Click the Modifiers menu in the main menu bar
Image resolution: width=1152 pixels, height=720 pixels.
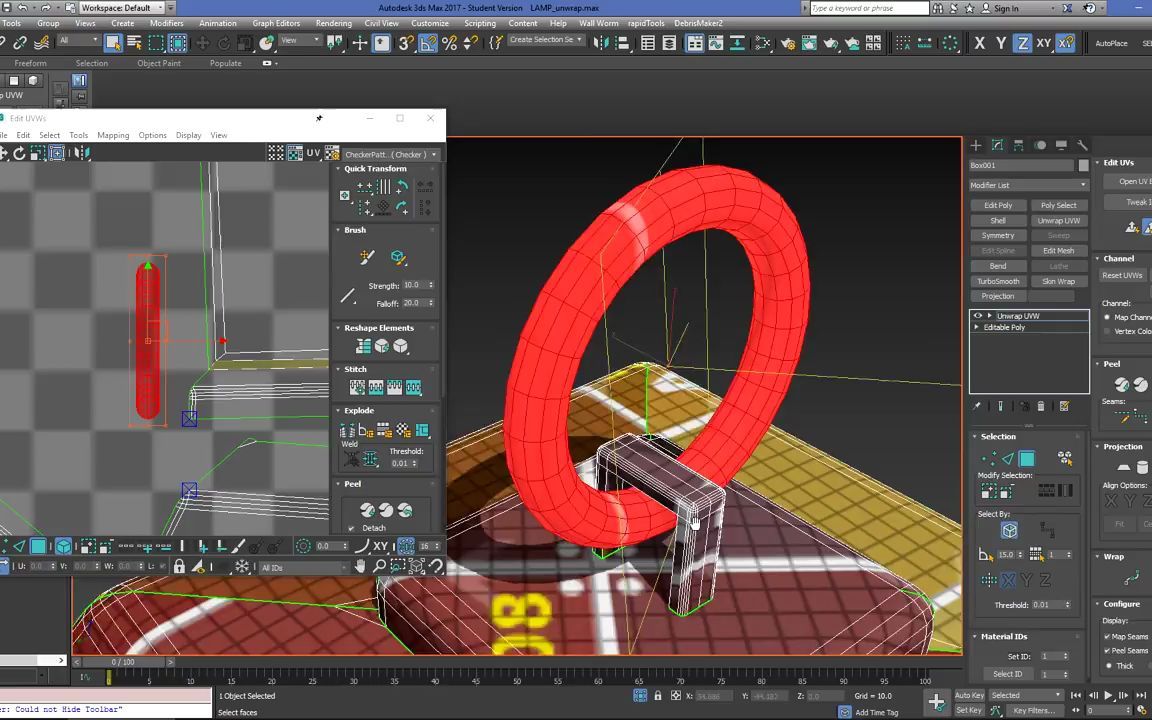click(x=166, y=23)
